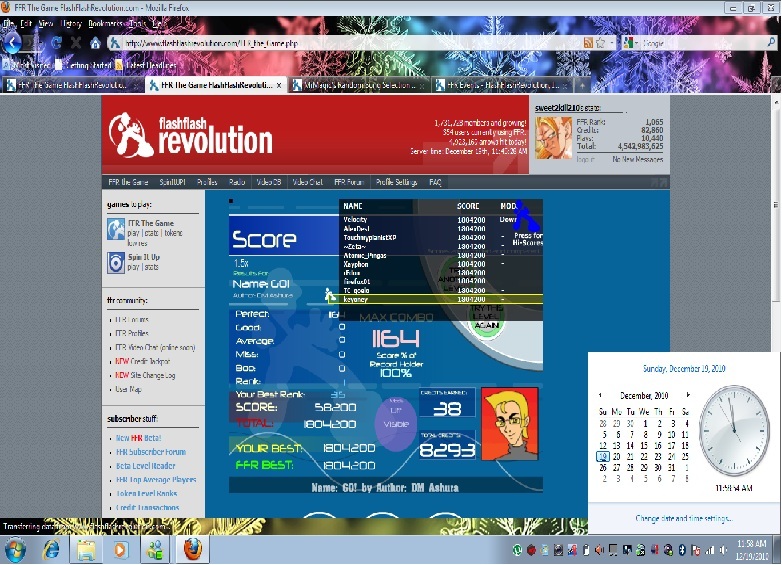Open the RSS feed icon in address bar

point(588,43)
